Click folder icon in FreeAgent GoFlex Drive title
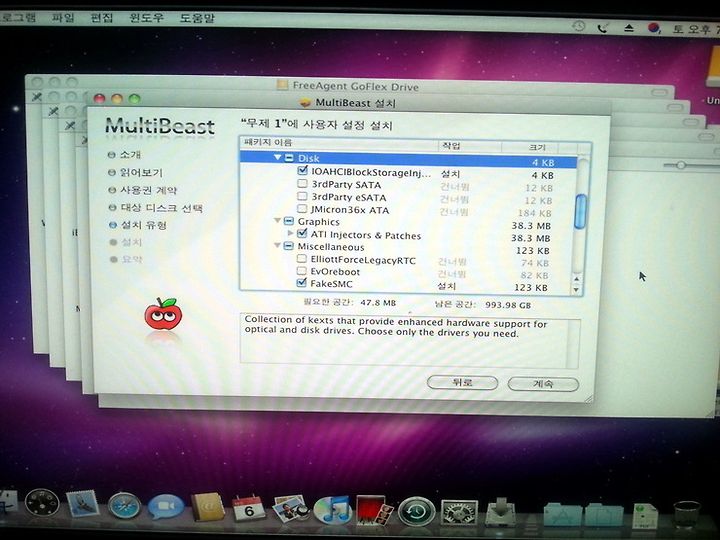 pyautogui.click(x=282, y=84)
